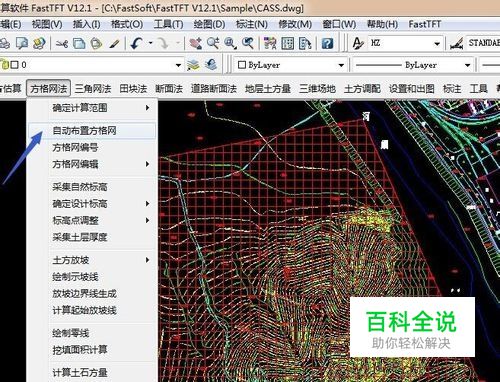Click the Cut scissors icon

pos(62,43)
